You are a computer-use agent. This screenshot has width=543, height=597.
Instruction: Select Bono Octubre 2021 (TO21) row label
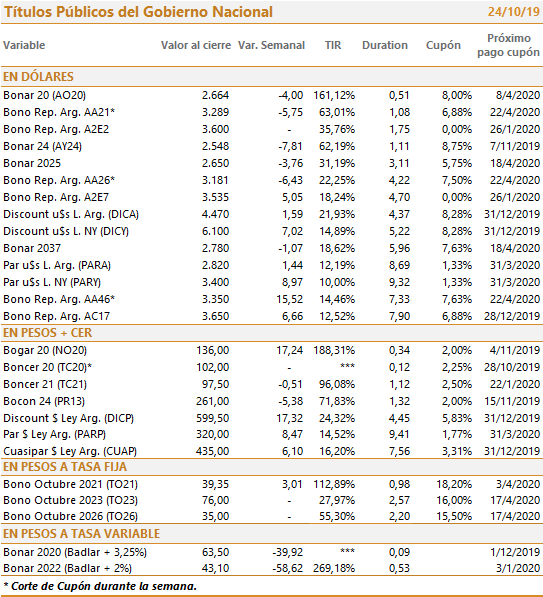[70, 484]
